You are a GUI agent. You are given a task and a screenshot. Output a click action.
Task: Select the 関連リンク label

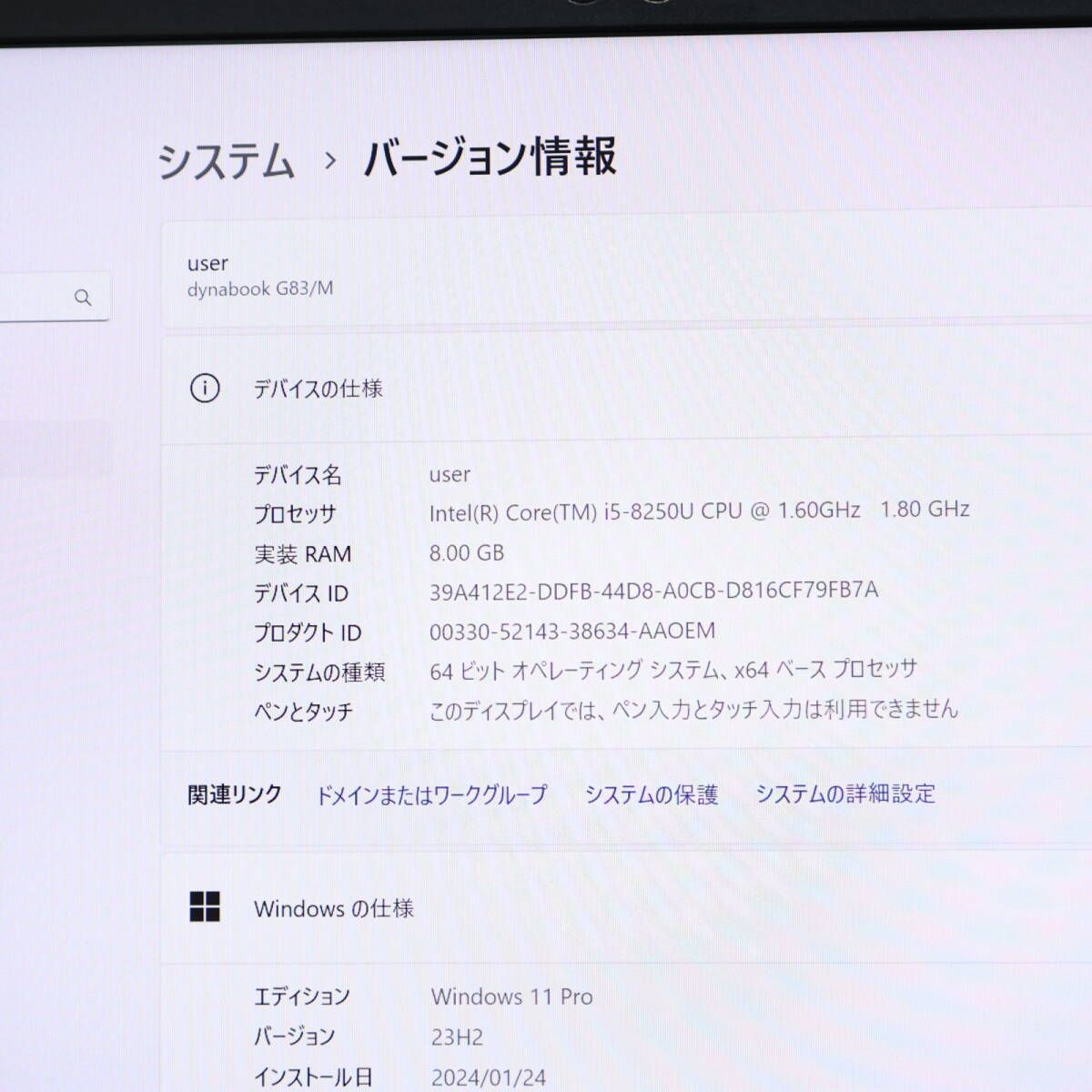(235, 794)
